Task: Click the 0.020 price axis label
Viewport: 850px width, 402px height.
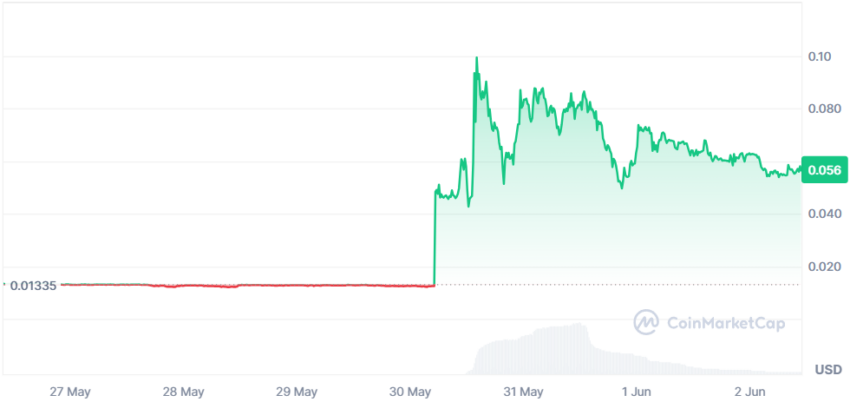Action: tap(823, 267)
